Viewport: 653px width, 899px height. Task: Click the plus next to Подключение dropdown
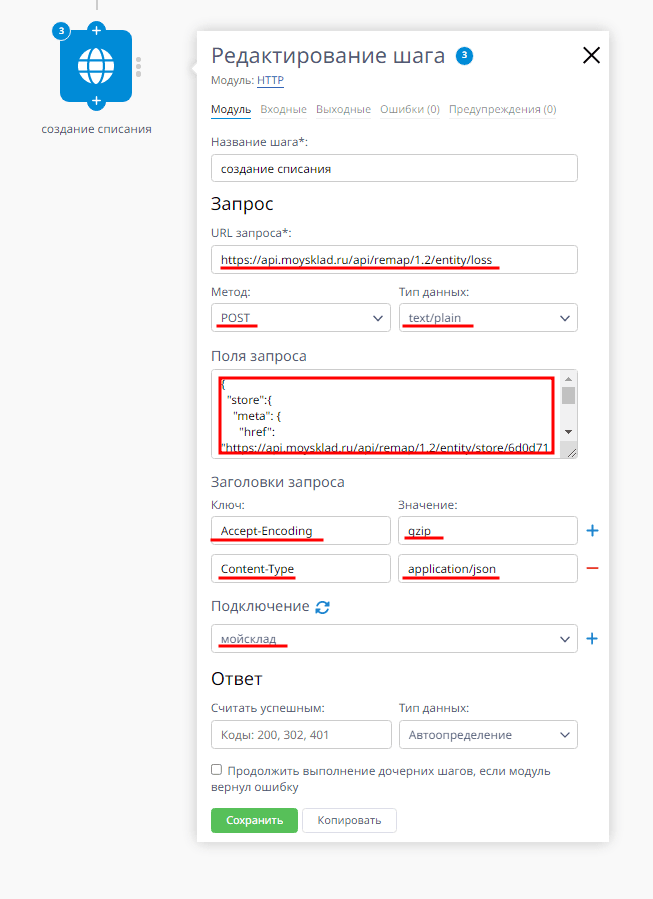(592, 638)
